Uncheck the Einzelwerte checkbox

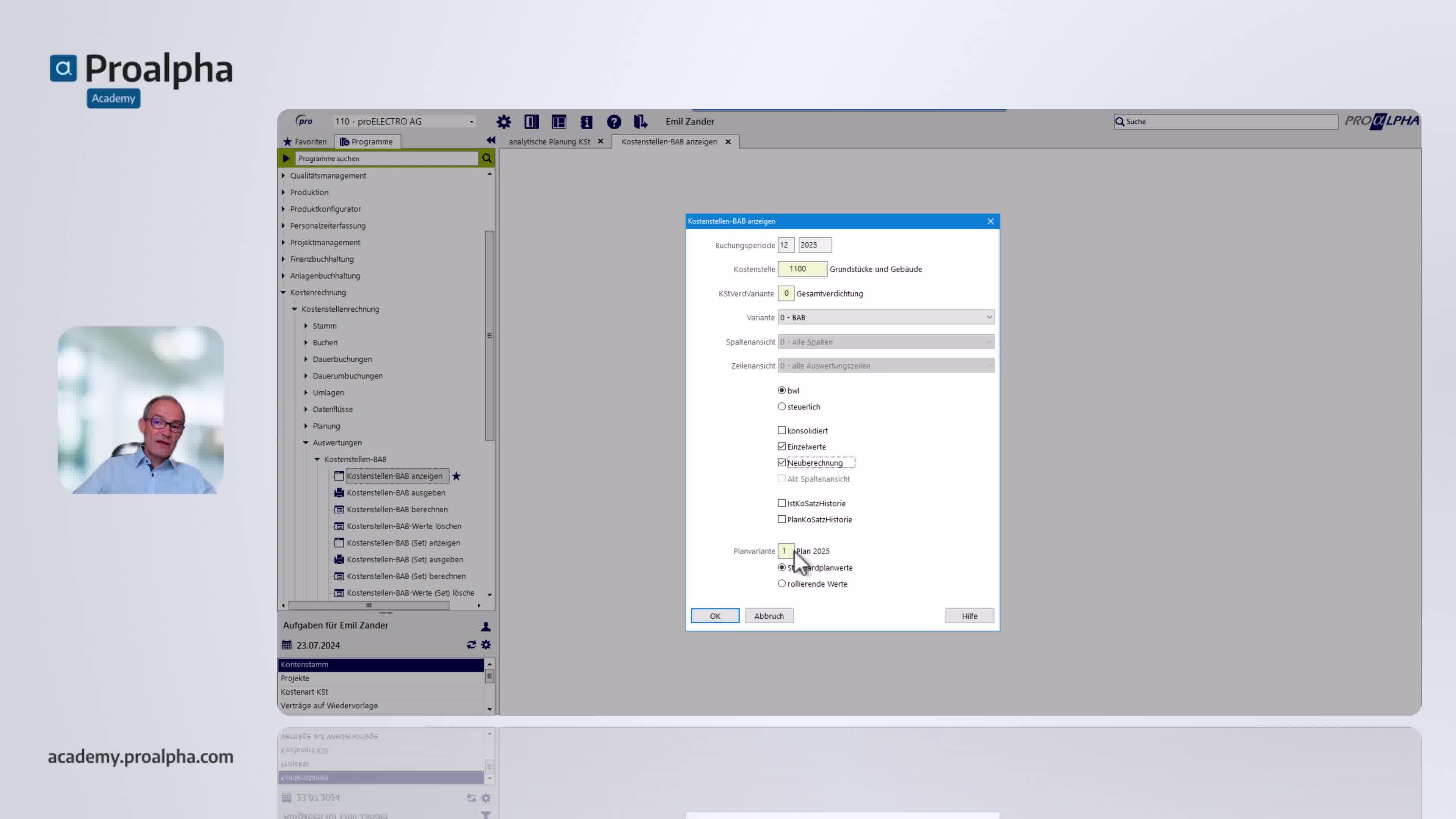pyautogui.click(x=782, y=447)
